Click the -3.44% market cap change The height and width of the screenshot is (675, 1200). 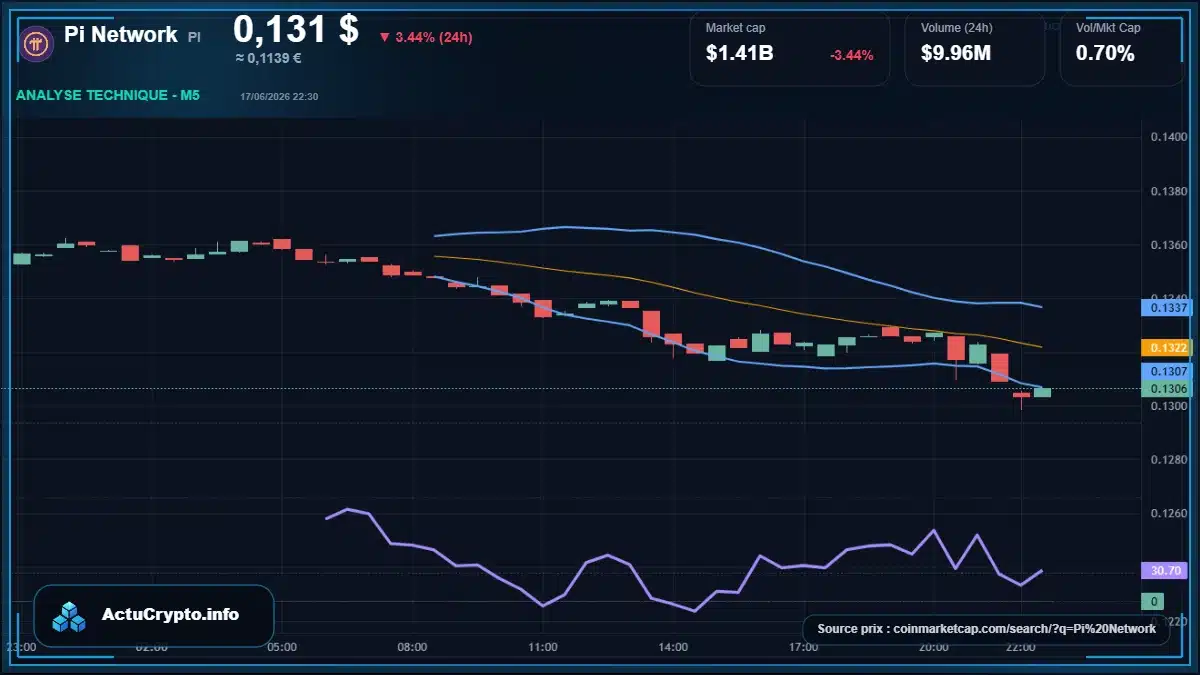tap(852, 55)
